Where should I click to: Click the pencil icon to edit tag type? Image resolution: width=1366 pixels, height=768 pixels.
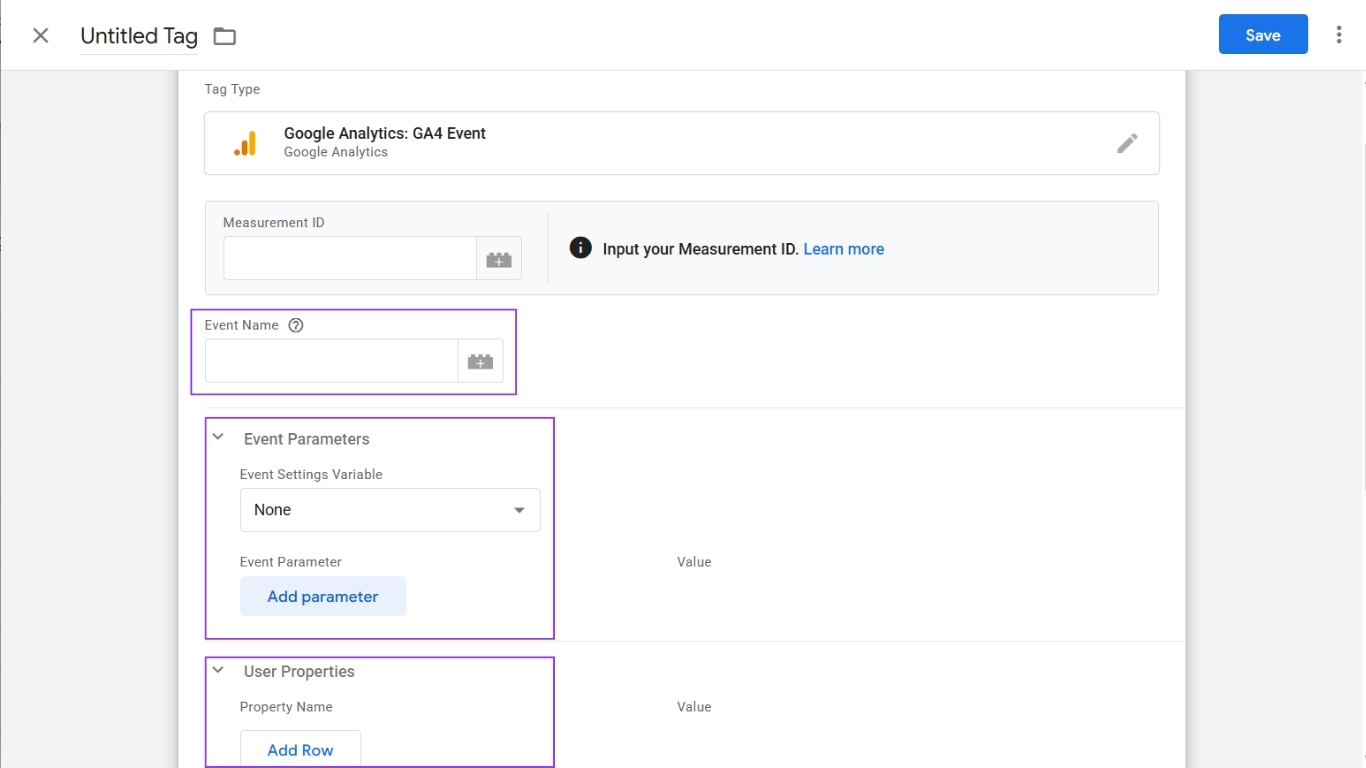1127,143
